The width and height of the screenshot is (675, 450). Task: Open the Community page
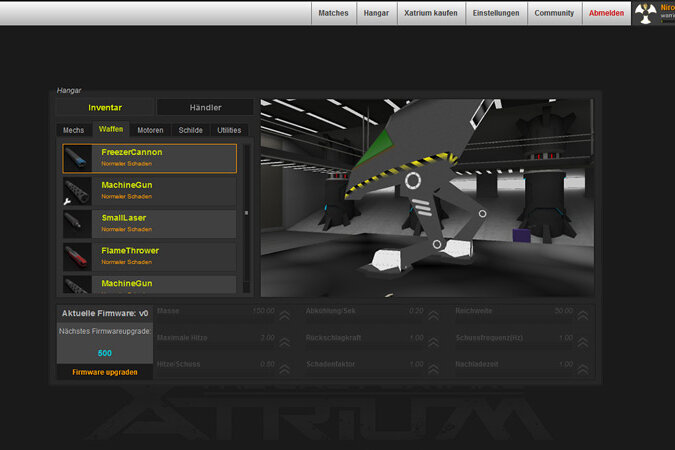(554, 13)
